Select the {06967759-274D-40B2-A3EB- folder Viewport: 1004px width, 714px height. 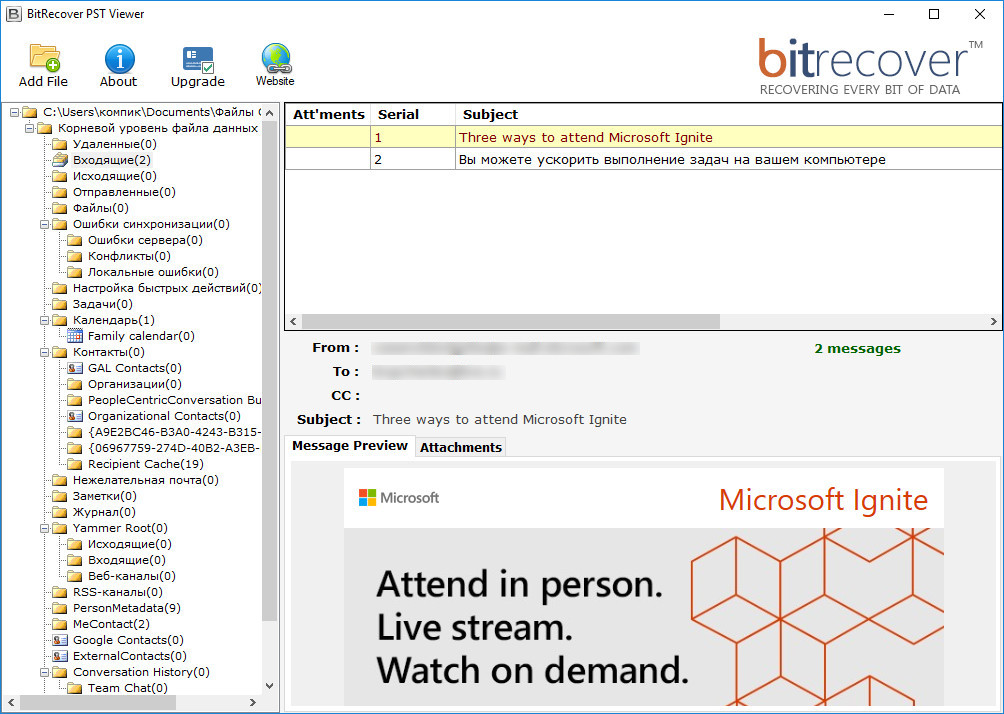174,448
